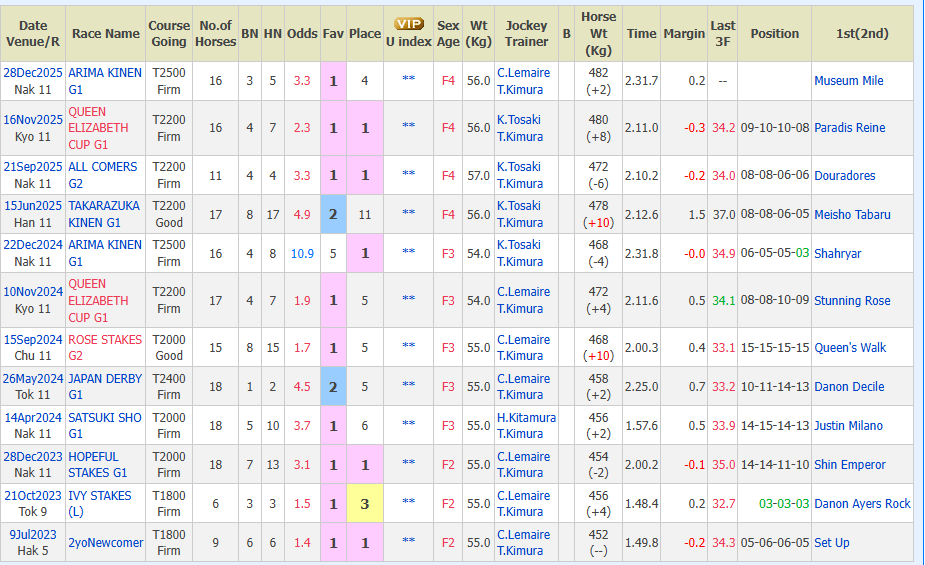The height and width of the screenshot is (565, 925).
Task: Click the VIP badge icon in header
Action: point(409,24)
